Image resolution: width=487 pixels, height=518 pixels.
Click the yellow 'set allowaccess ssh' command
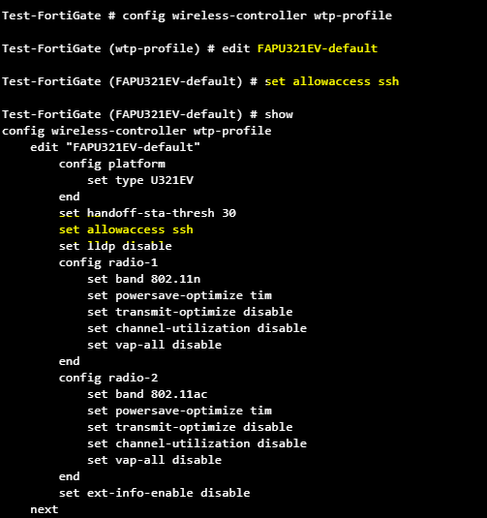pos(332,81)
